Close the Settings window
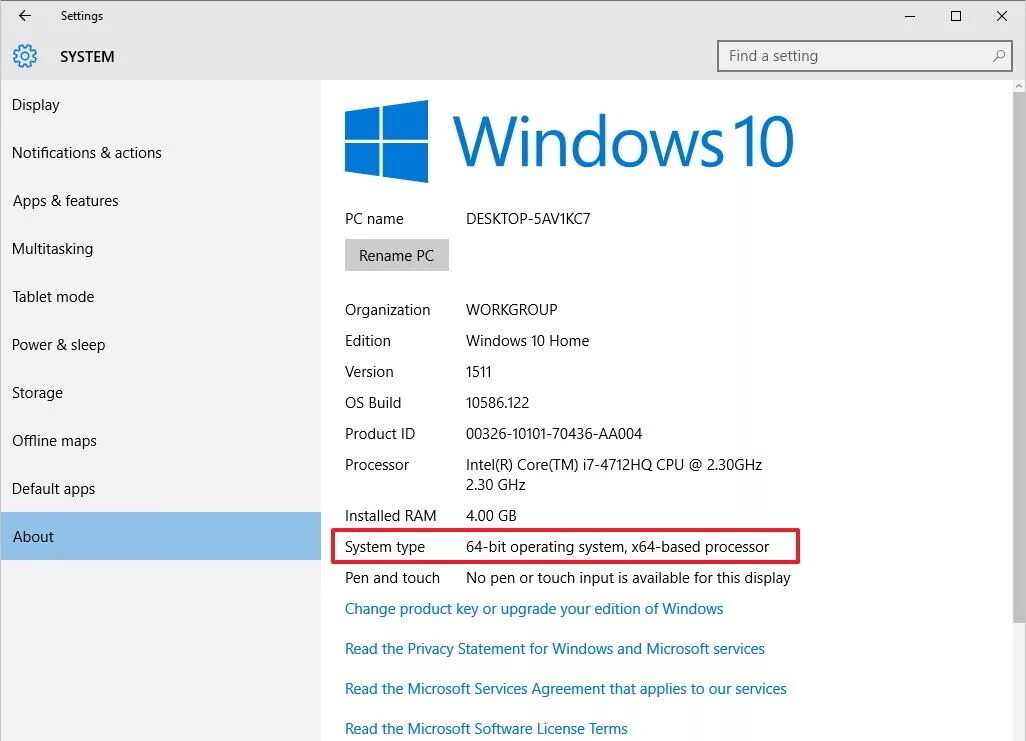 click(x=1002, y=16)
